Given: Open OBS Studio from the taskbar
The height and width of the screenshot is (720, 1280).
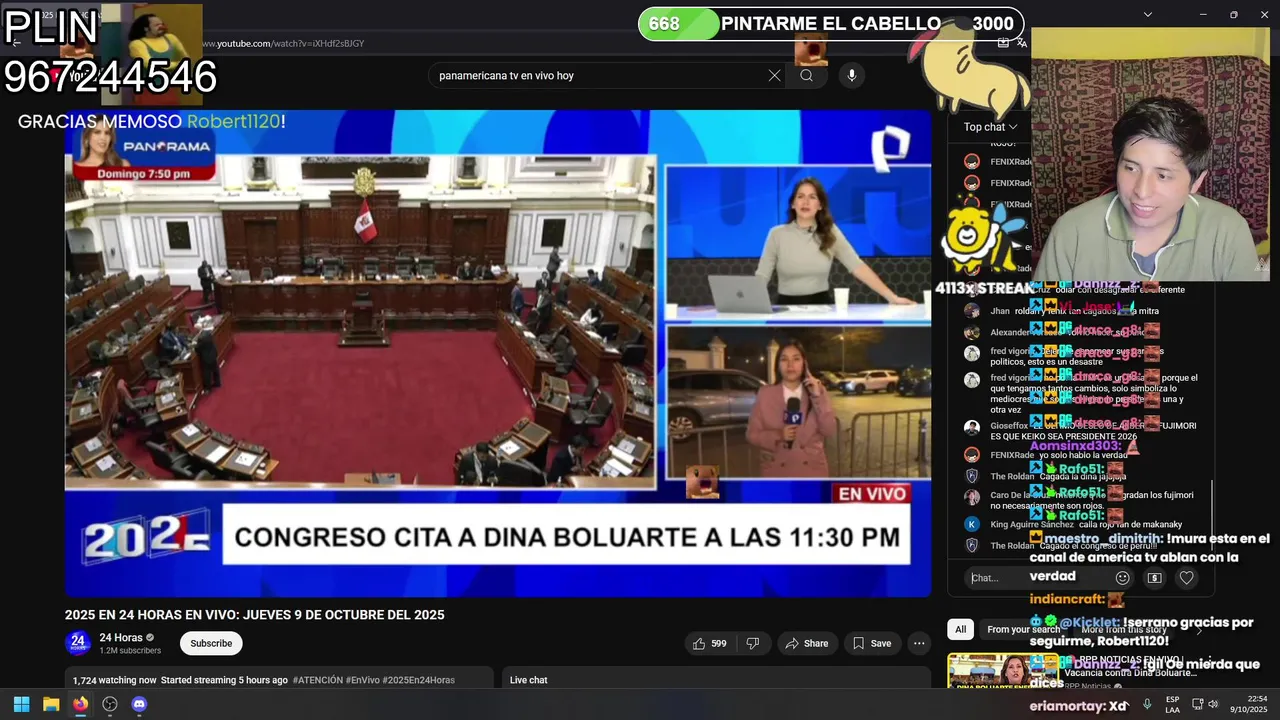Looking at the screenshot, I should pyautogui.click(x=110, y=704).
